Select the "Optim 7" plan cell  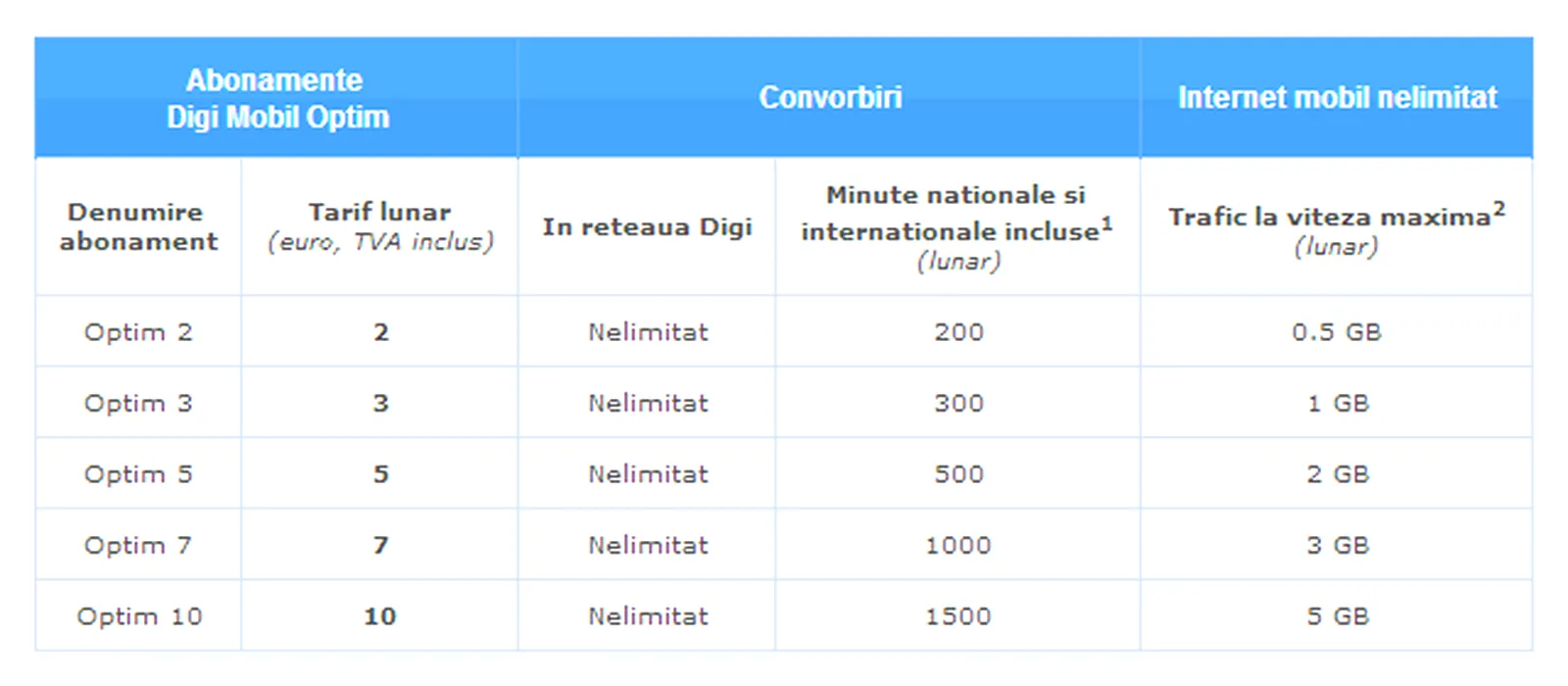click(138, 546)
